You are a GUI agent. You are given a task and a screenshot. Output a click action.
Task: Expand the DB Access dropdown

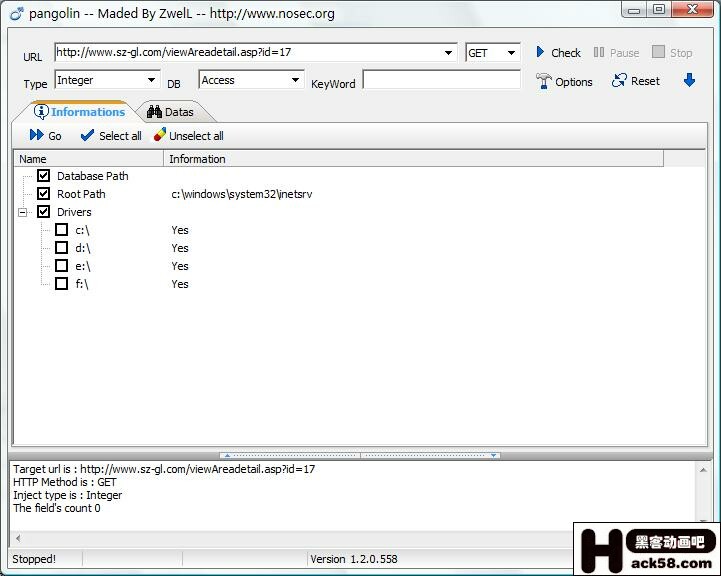tap(295, 80)
